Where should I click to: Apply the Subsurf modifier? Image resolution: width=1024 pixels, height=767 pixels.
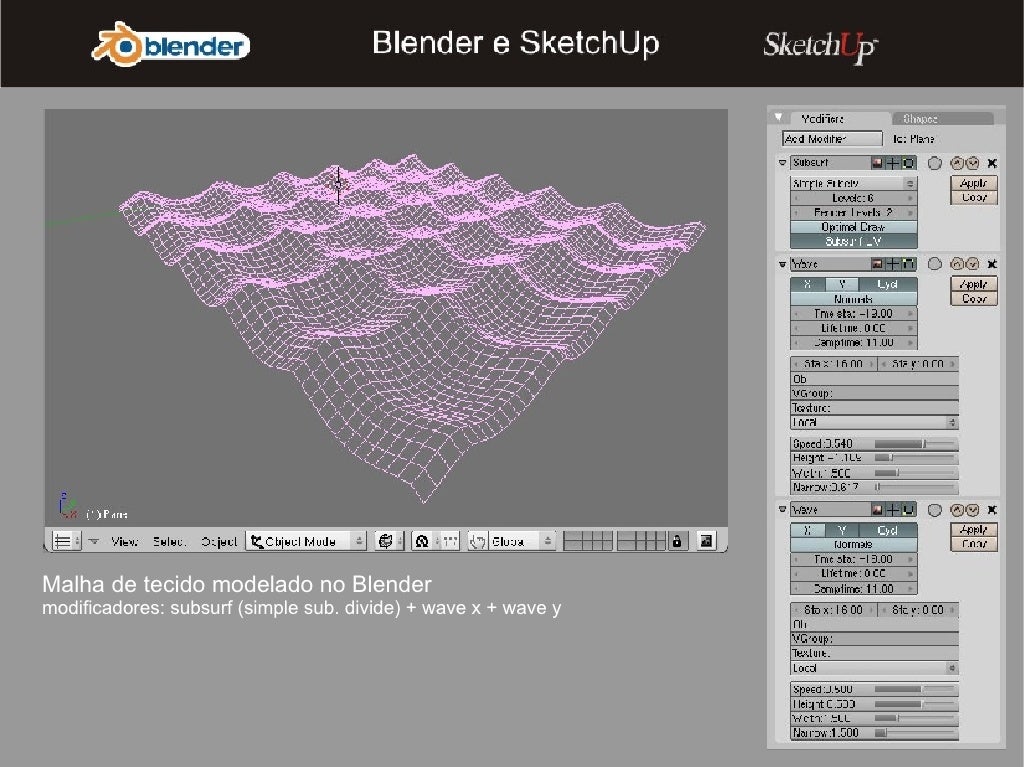click(974, 184)
